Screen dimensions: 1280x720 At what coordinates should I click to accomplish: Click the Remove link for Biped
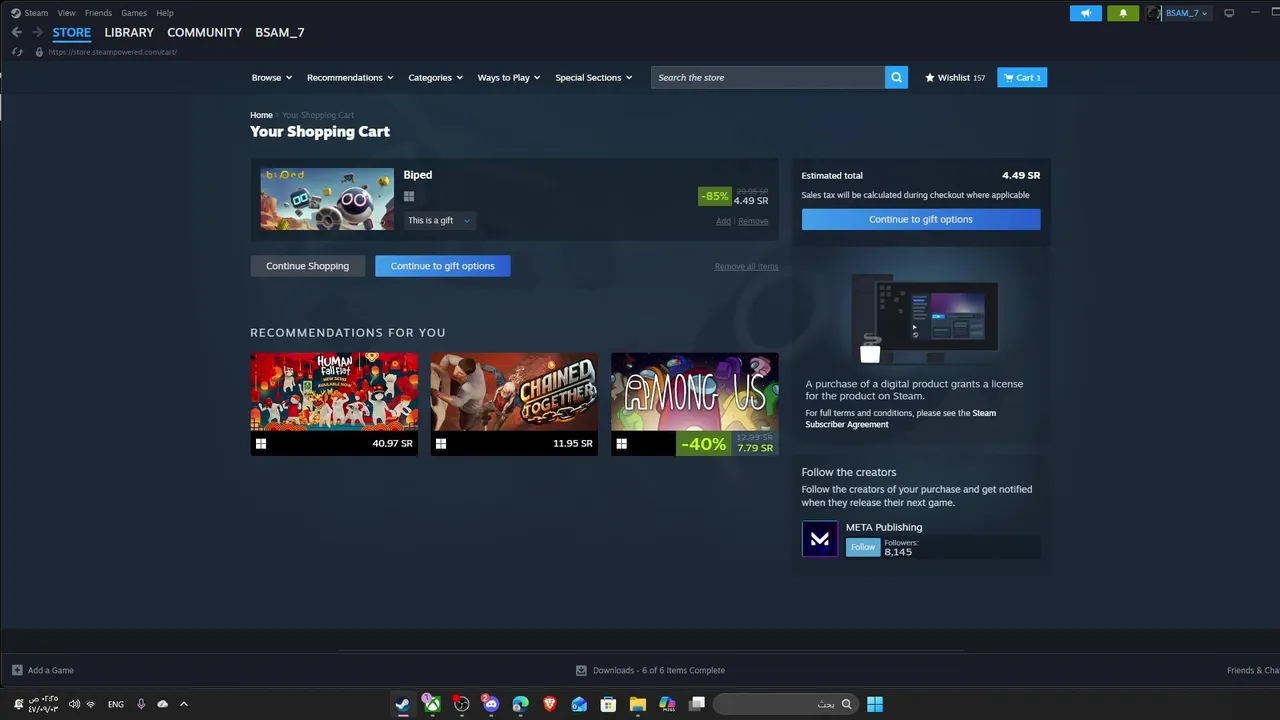753,221
